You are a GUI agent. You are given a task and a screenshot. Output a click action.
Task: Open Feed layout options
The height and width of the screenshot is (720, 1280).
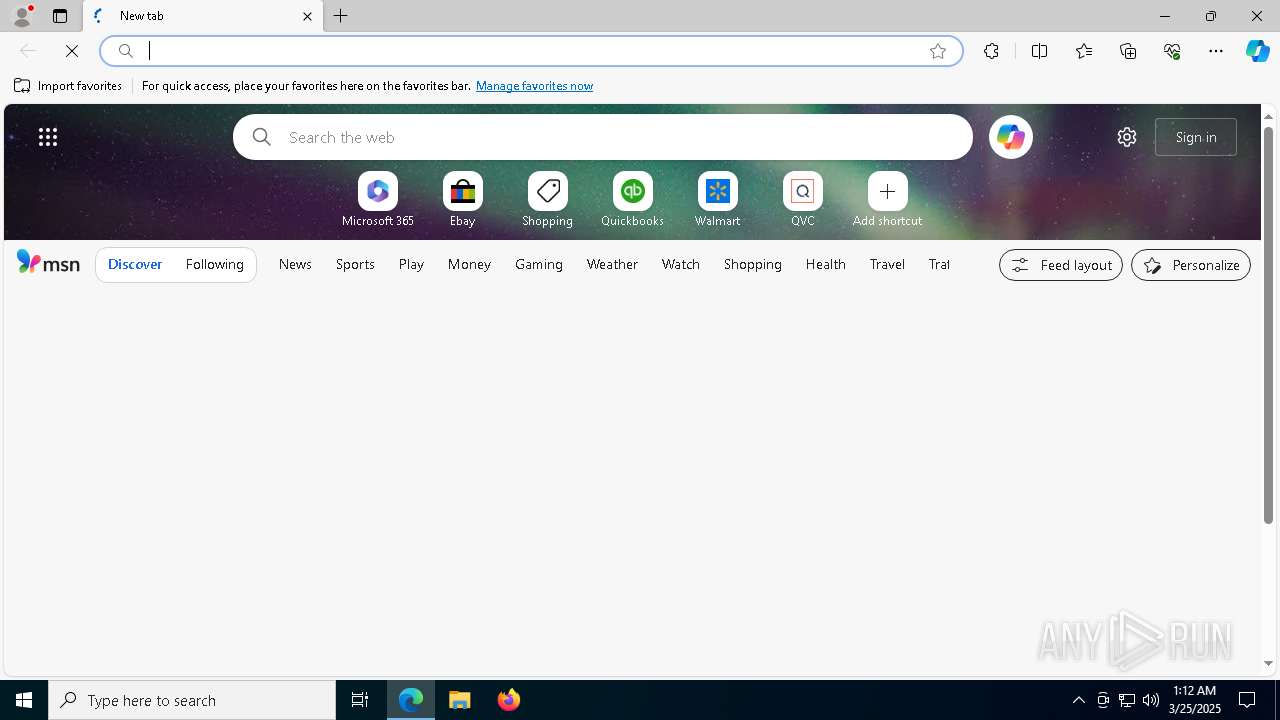click(1061, 265)
